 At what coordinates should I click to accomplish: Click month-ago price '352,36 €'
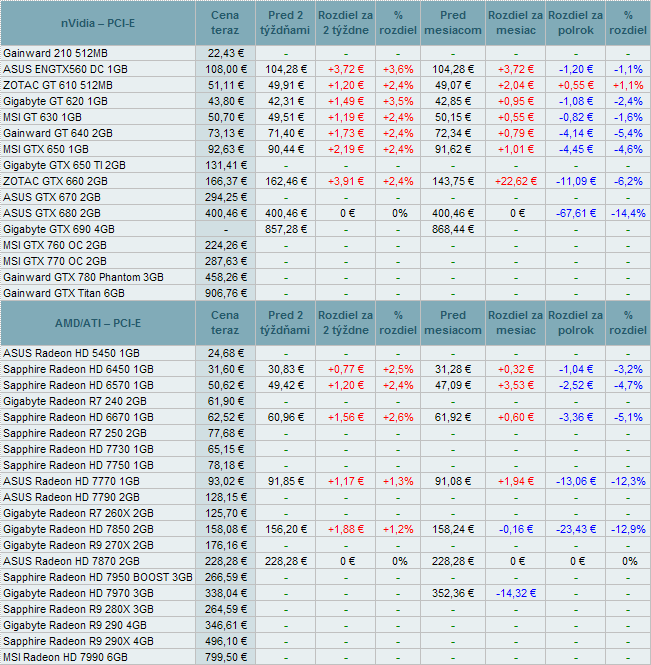(x=453, y=593)
